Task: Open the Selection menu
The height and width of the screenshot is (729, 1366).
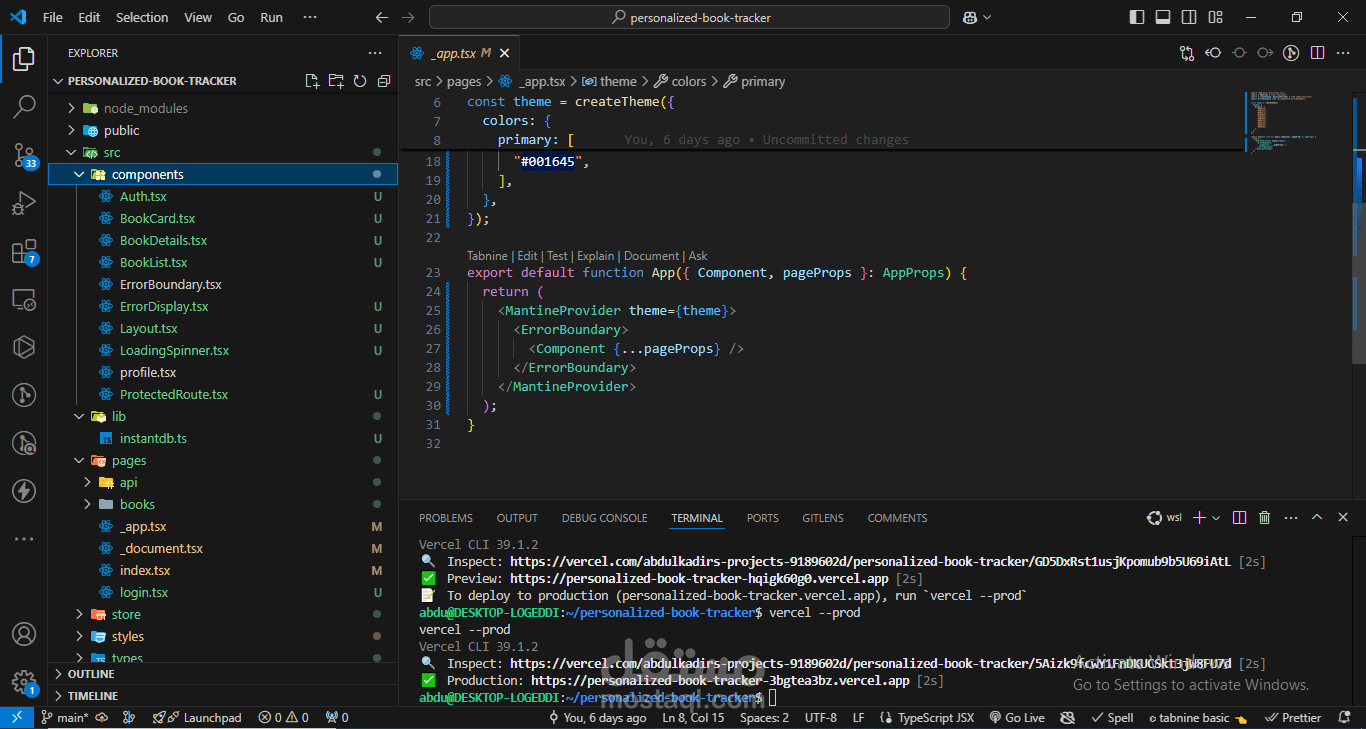Action: pos(142,17)
